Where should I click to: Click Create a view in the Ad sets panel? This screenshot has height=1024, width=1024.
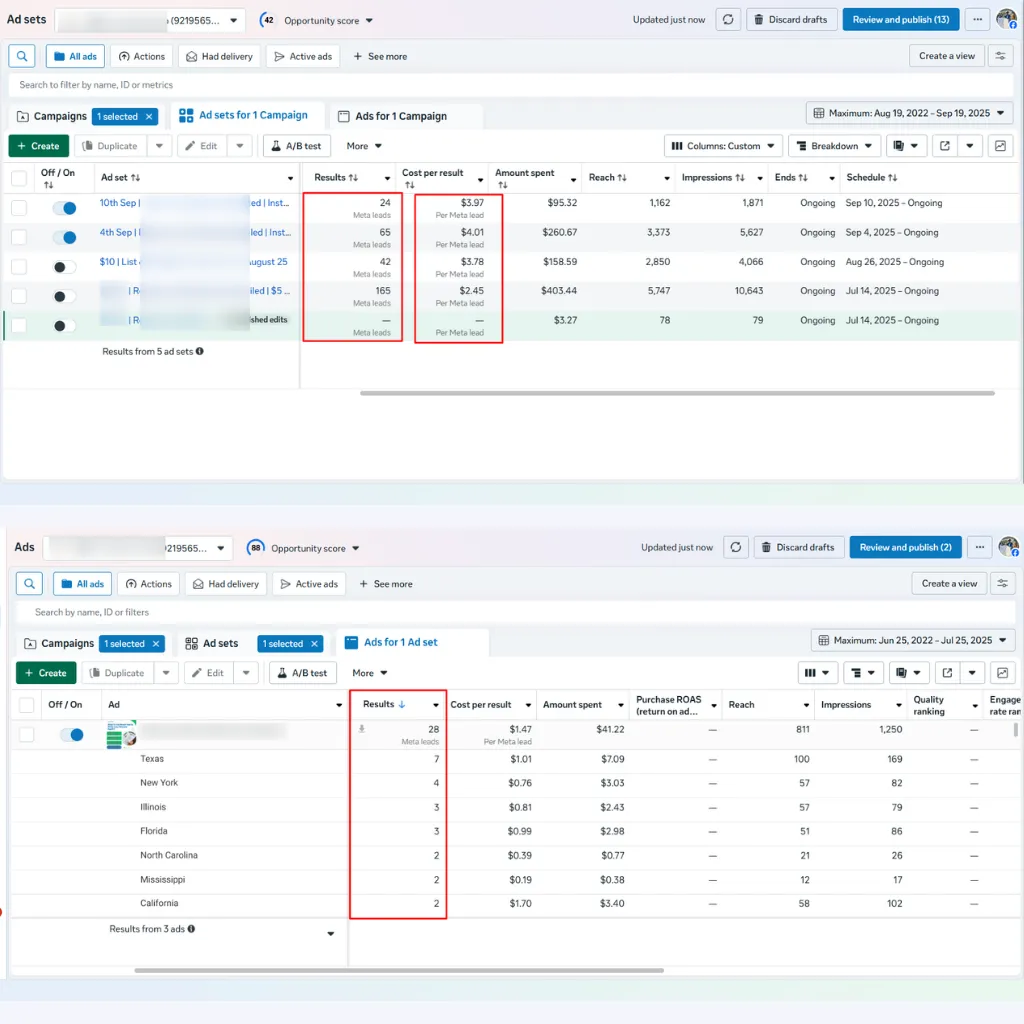946,56
